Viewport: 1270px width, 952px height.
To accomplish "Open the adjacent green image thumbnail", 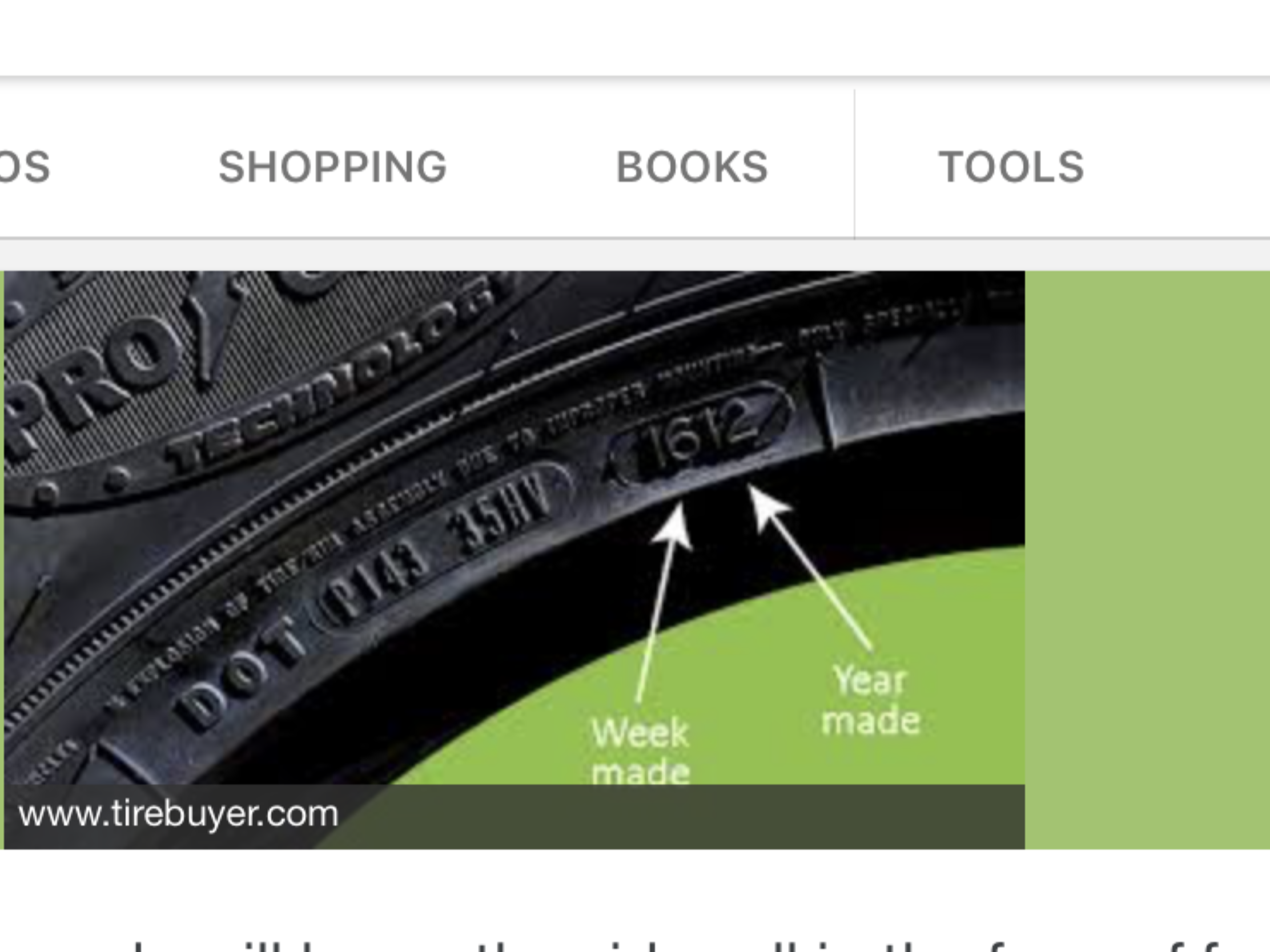I will pyautogui.click(x=1148, y=559).
